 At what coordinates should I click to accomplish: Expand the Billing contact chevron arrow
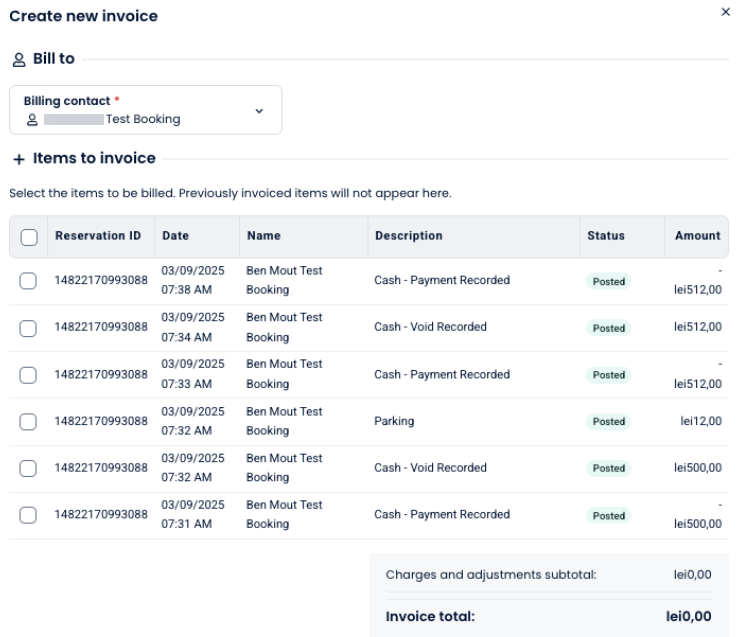[259, 110]
